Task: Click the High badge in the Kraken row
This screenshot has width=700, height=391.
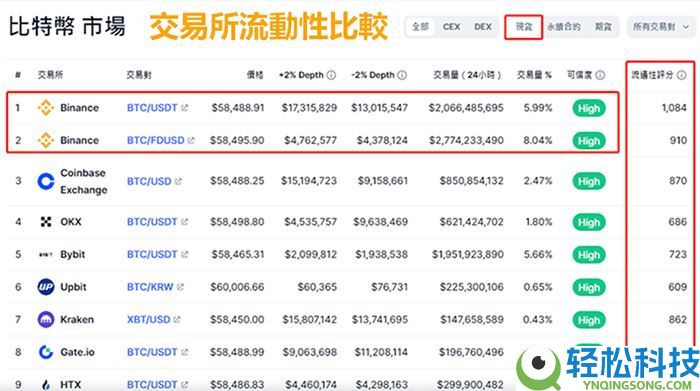Action: 589,320
